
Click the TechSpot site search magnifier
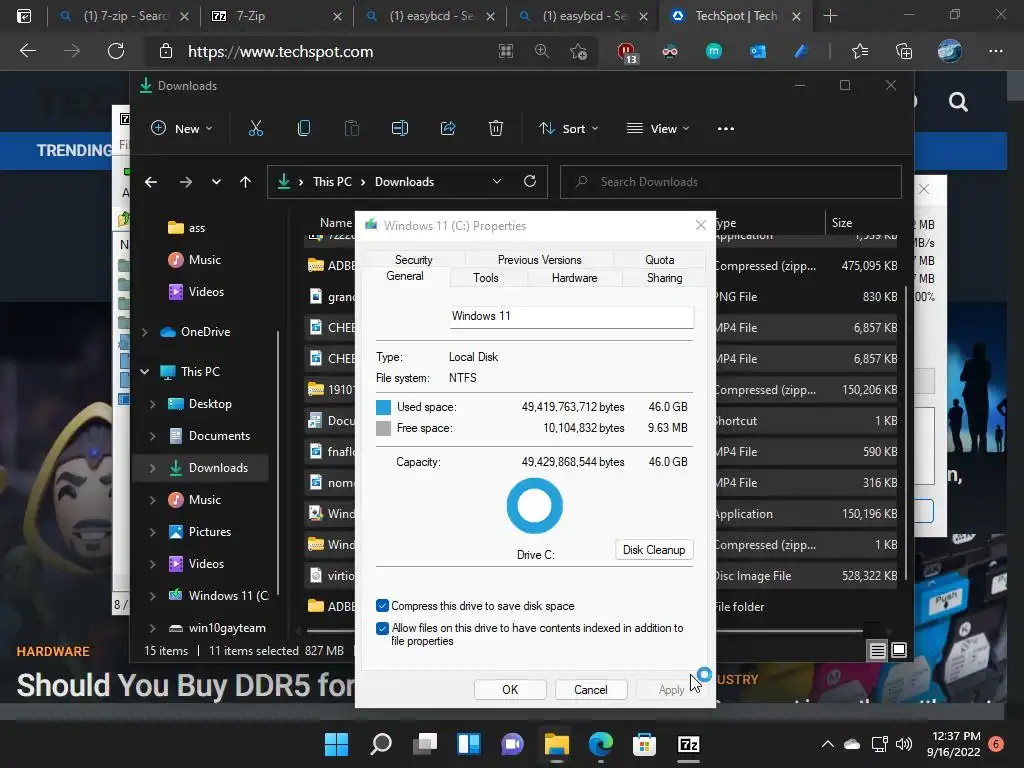(958, 102)
